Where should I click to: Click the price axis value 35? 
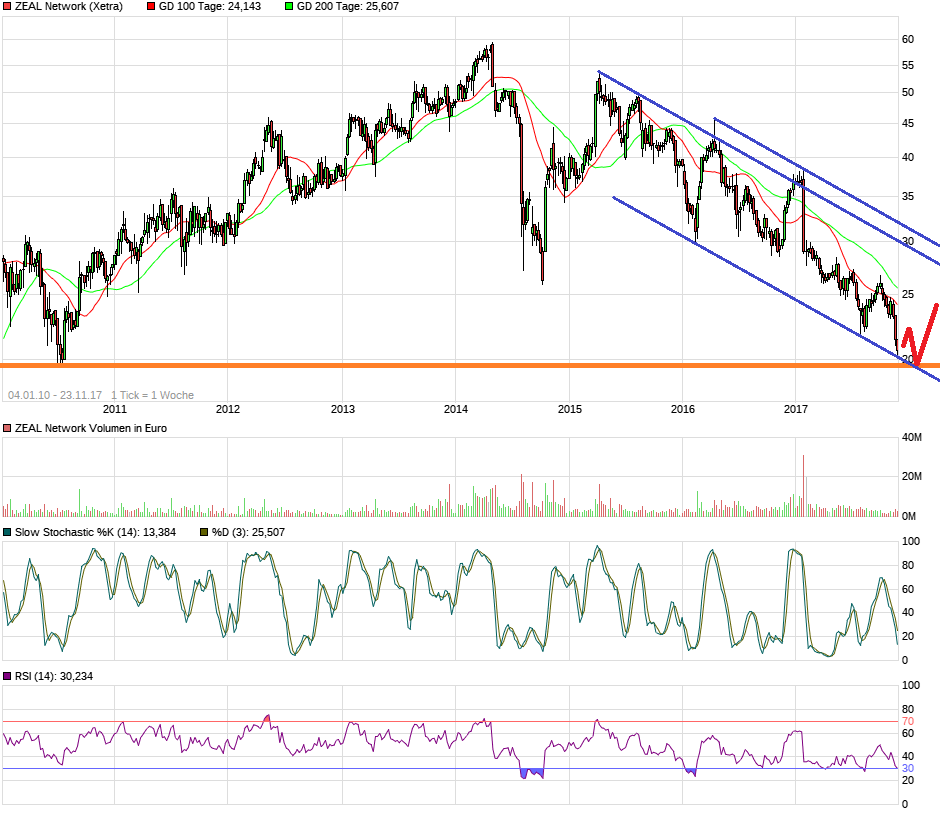coord(908,197)
